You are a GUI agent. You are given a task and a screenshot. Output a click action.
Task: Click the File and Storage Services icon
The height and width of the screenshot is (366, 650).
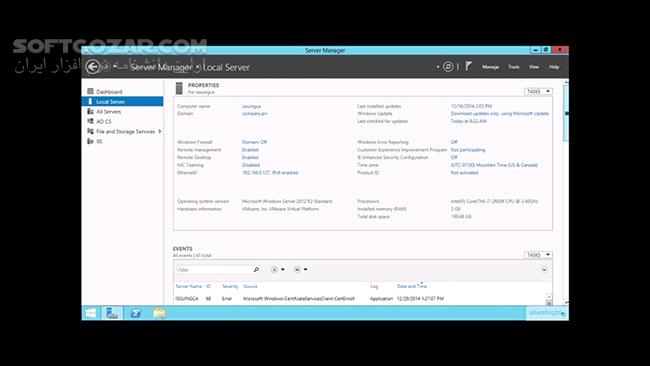coord(90,131)
